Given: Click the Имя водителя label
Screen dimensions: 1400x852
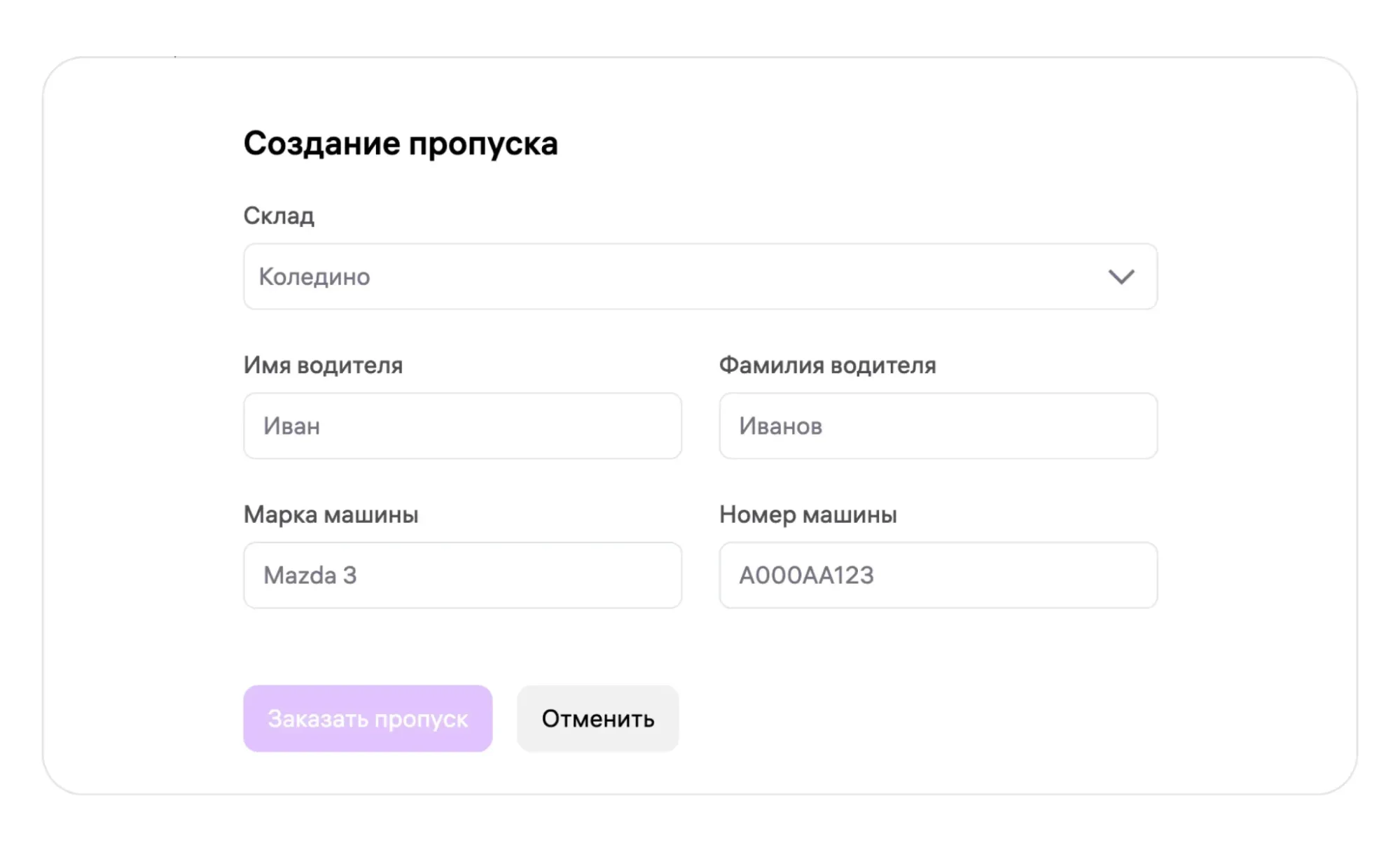Looking at the screenshot, I should click(x=323, y=365).
